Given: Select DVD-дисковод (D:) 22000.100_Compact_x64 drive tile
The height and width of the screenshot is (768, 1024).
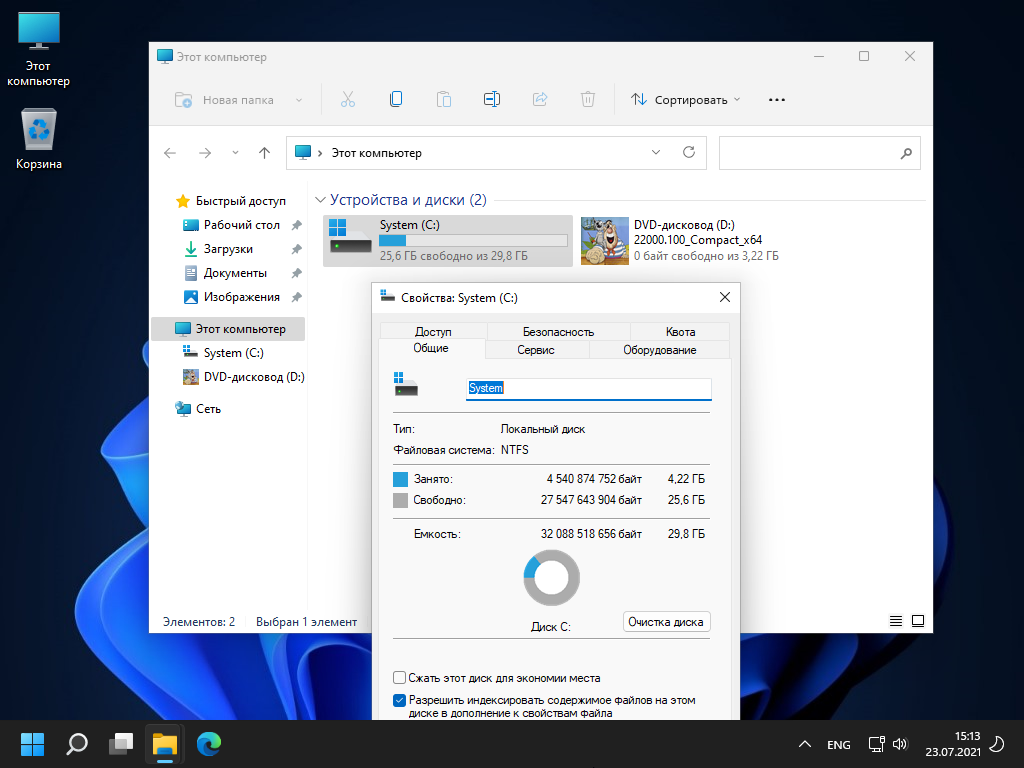Looking at the screenshot, I should [681, 240].
